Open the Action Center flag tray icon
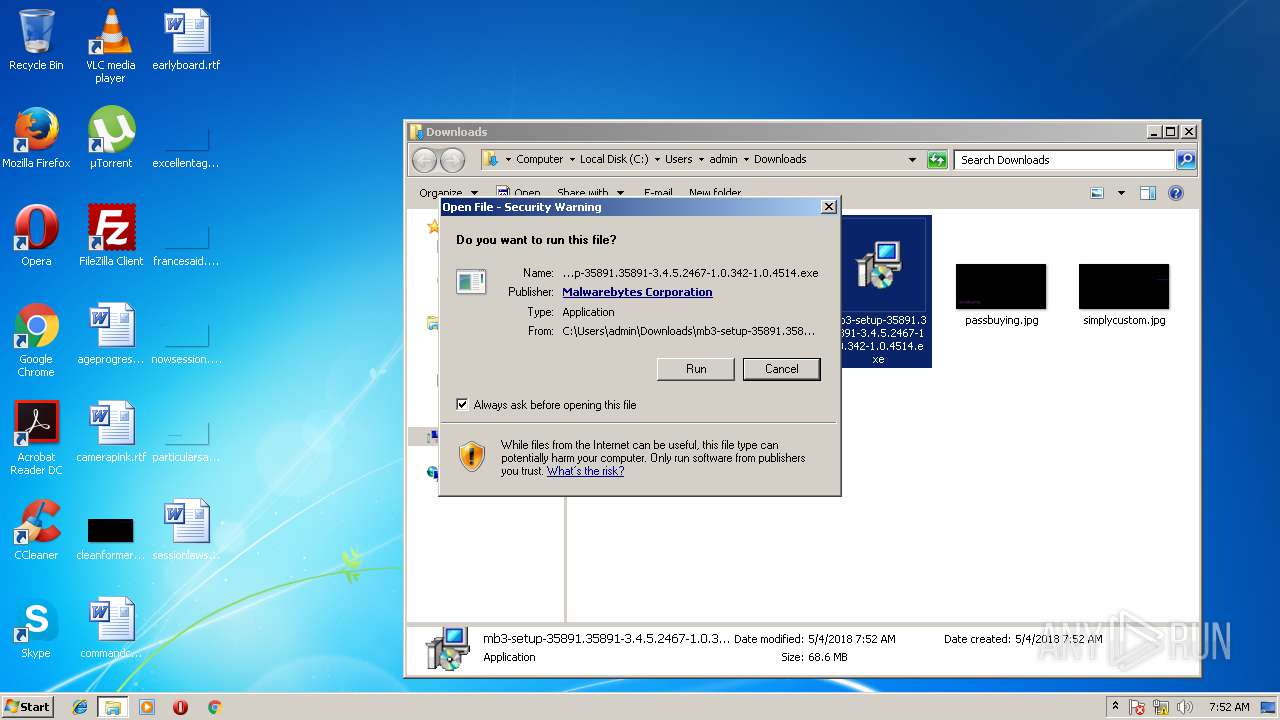1280x720 pixels. [x=1137, y=707]
